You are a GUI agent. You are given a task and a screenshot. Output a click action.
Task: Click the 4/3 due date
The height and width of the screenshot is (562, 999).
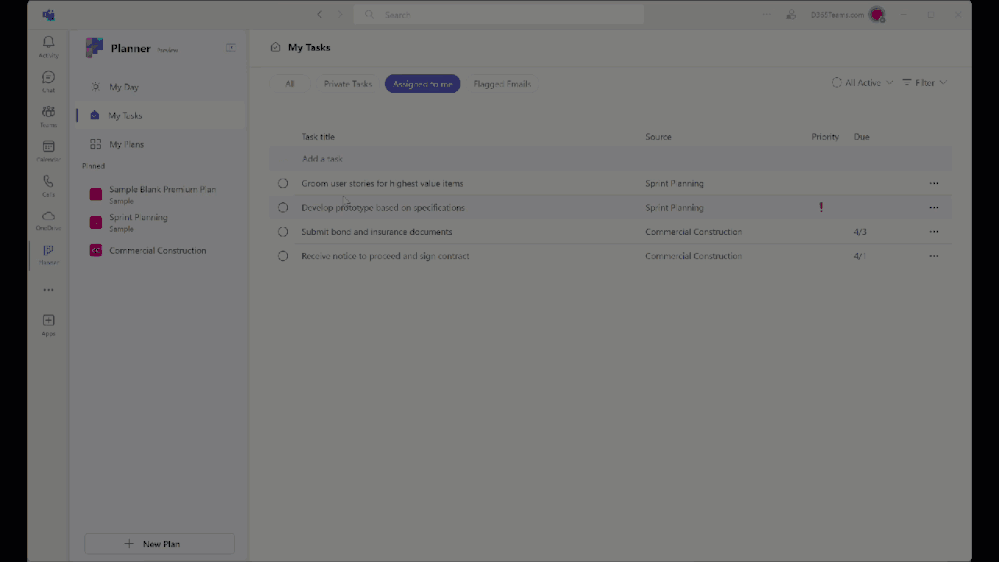[860, 232]
